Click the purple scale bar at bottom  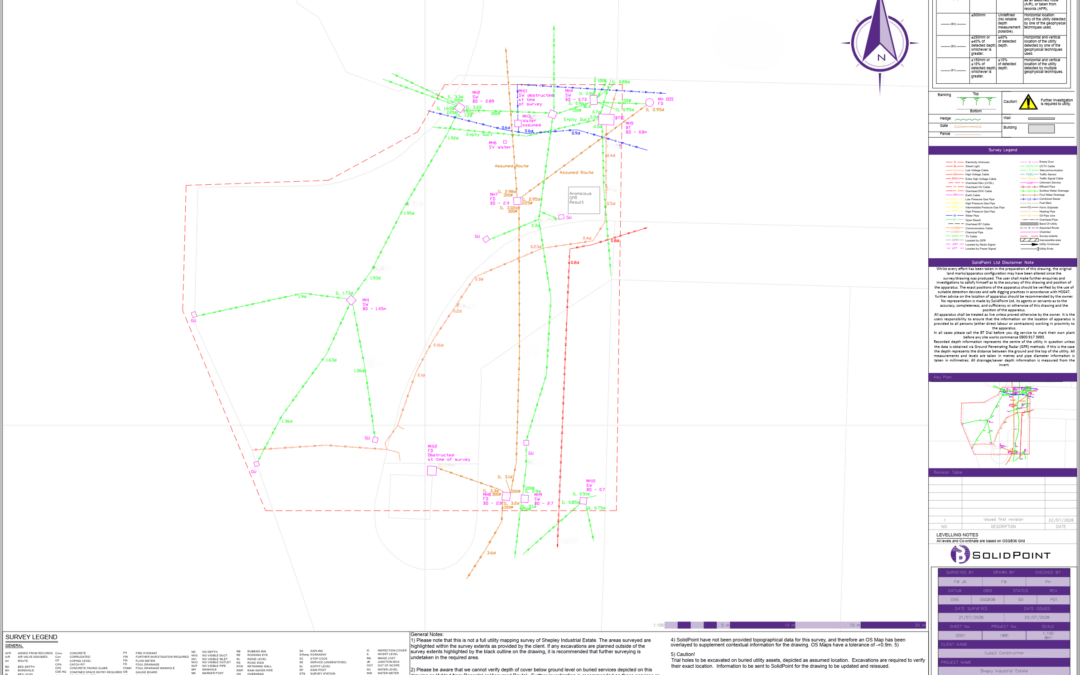tap(796, 625)
